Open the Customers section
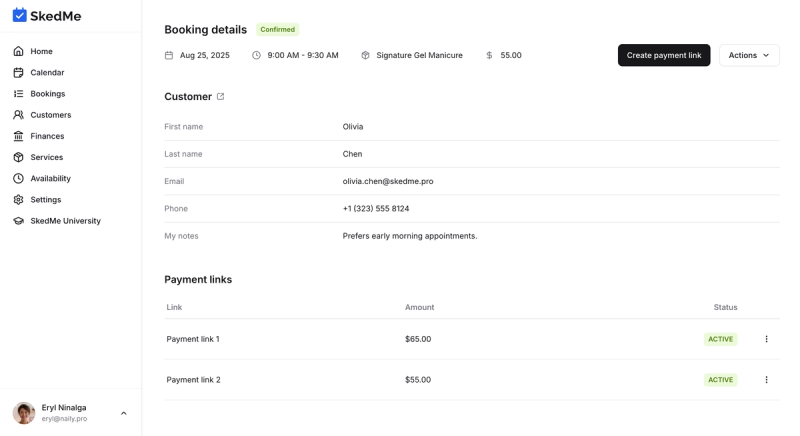 (x=51, y=115)
